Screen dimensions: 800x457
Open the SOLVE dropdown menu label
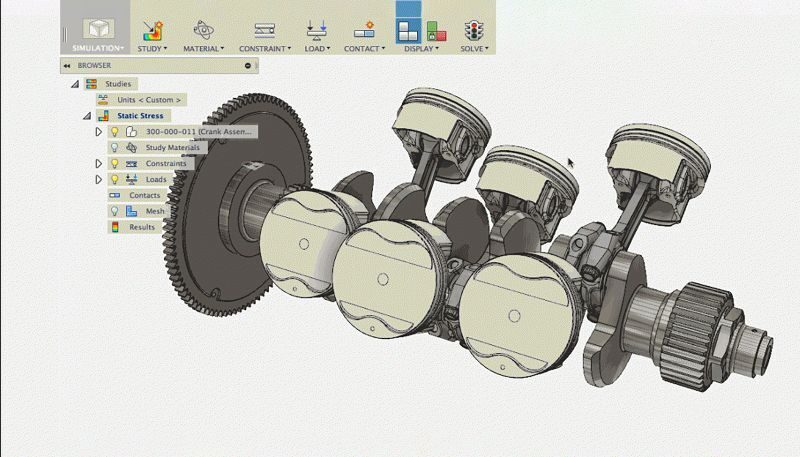pos(474,48)
